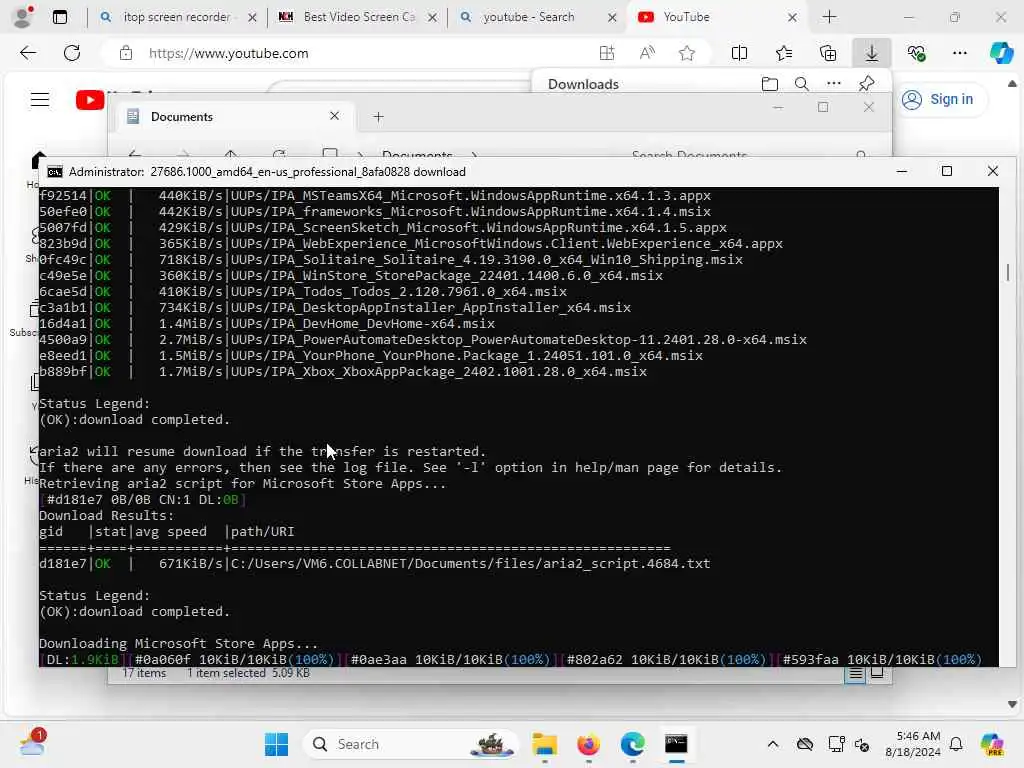Screen dimensions: 1024x768
Task: Click the Edge address bar URL
Action: [x=229, y=54]
